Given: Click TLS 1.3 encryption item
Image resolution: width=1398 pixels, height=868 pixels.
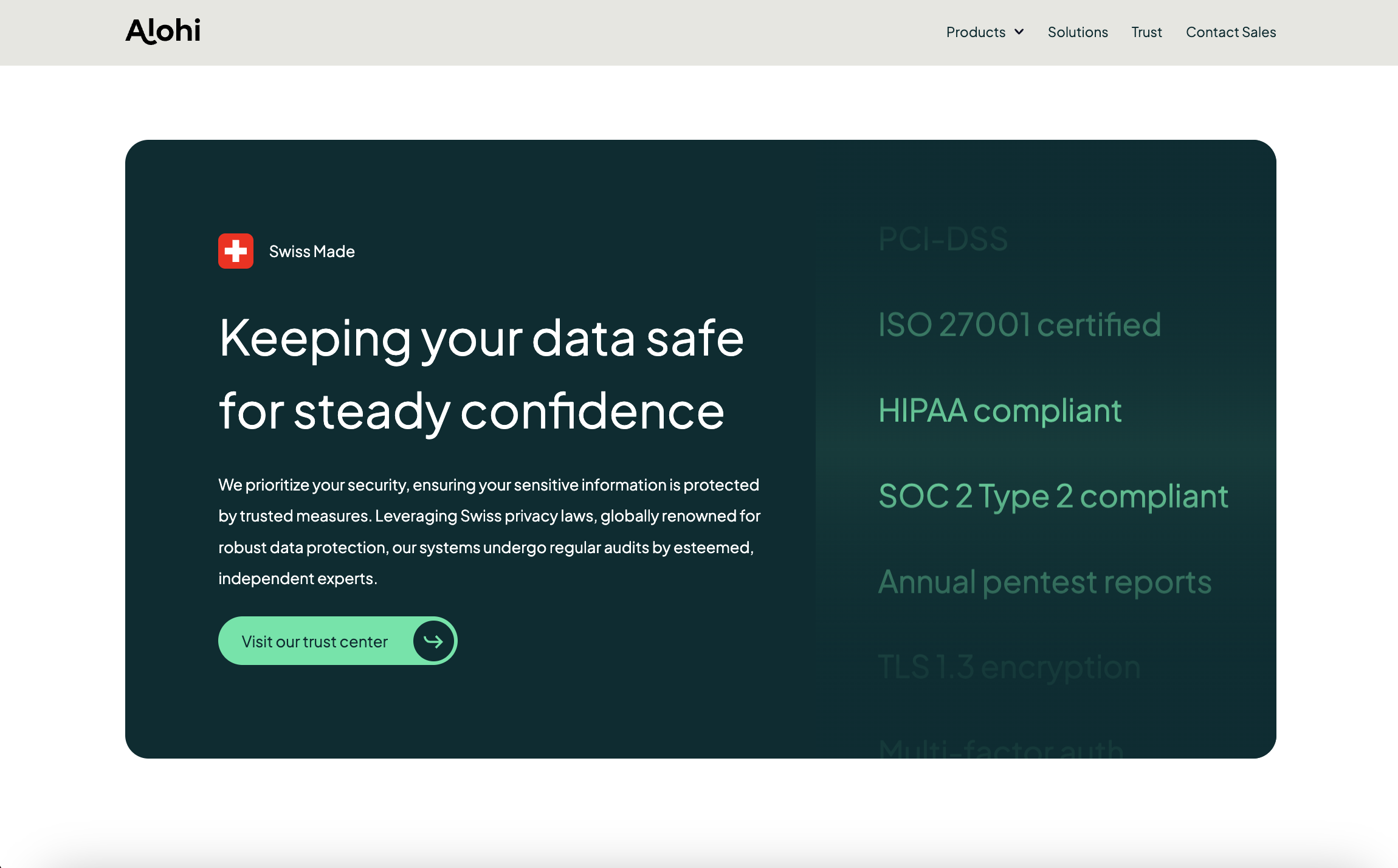Looking at the screenshot, I should coord(1008,667).
